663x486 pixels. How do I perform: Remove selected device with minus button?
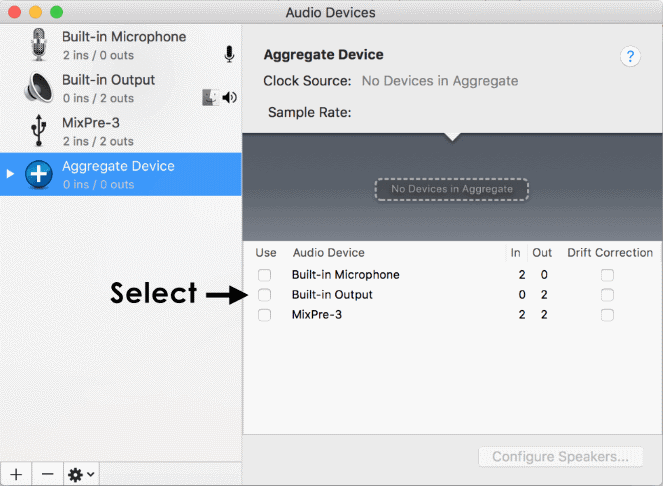[x=46, y=474]
